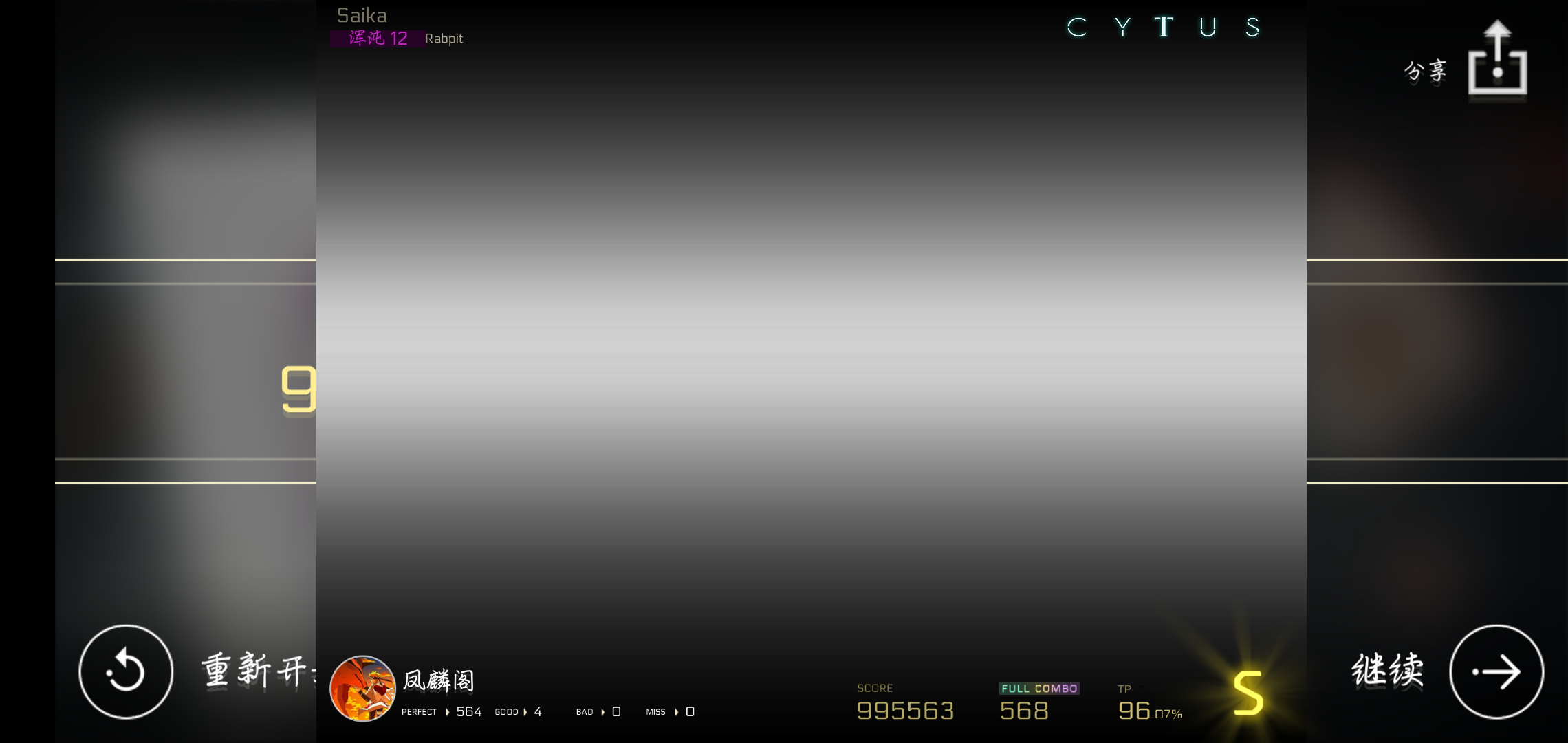Viewport: 1568px width, 743px height.
Task: Tap the CYTUS logo at top
Action: [1164, 28]
